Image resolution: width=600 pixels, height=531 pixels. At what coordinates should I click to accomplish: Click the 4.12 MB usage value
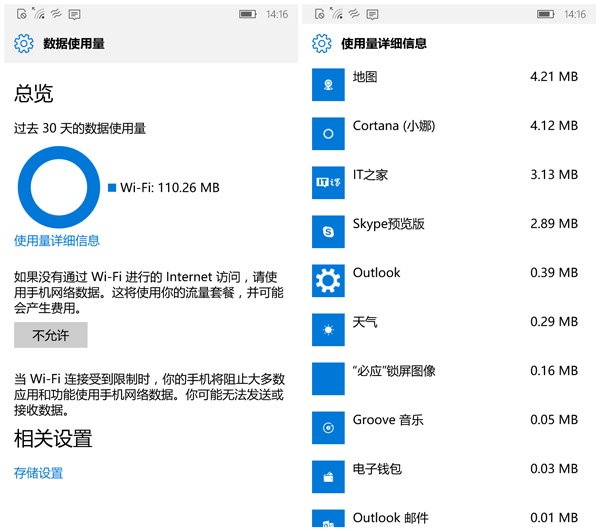tap(554, 125)
